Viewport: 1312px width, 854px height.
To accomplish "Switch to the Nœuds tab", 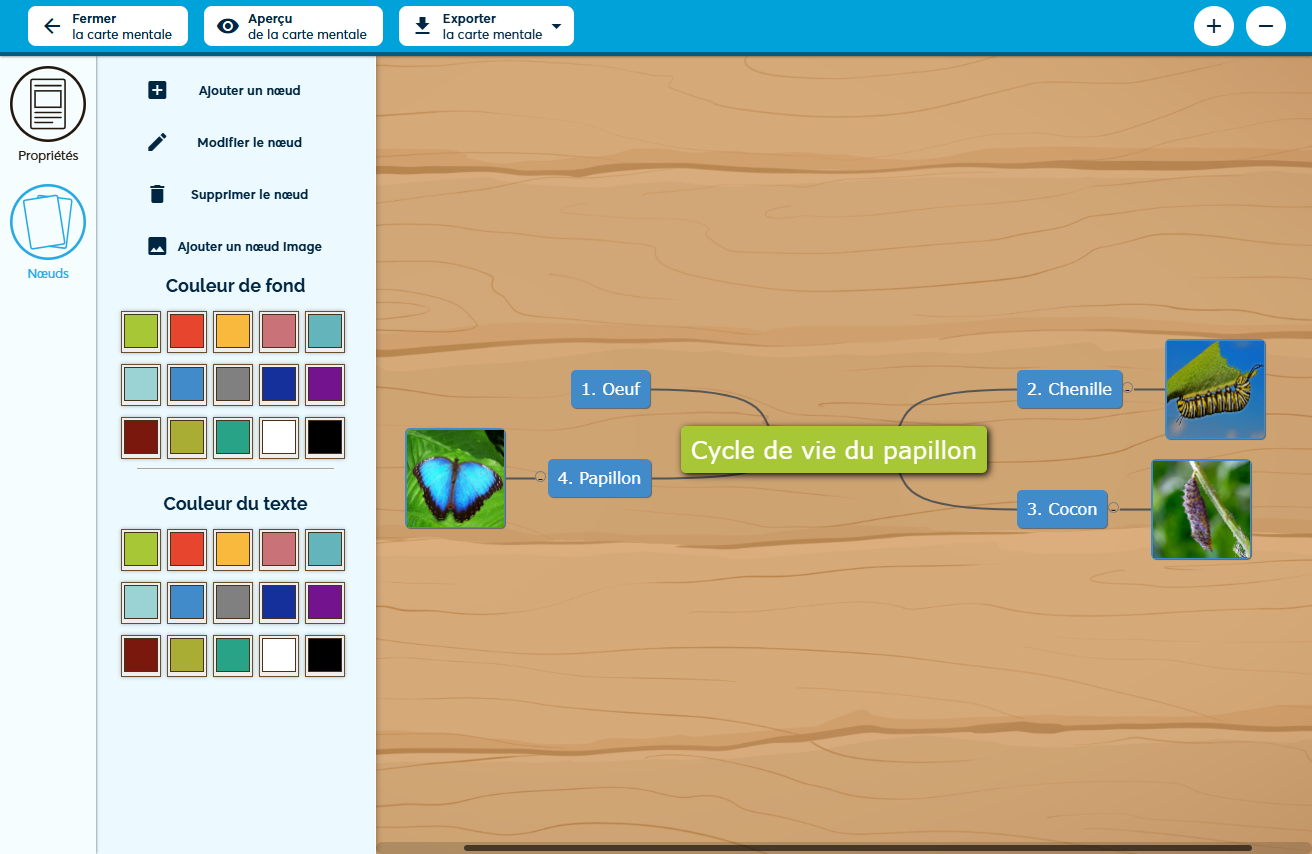I will [x=48, y=223].
